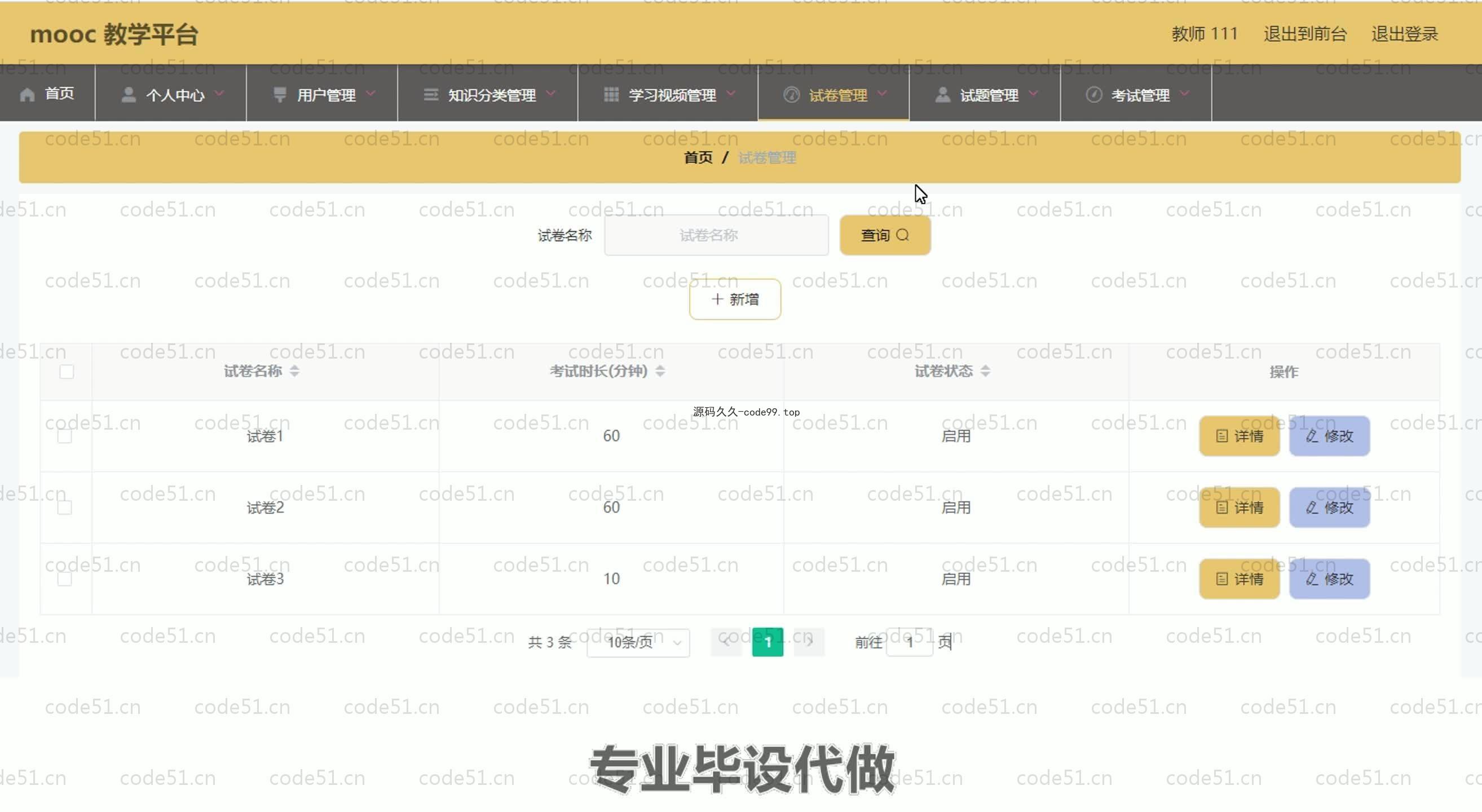Expand 用户管理 menu chevron
The height and width of the screenshot is (812, 1482).
click(370, 93)
